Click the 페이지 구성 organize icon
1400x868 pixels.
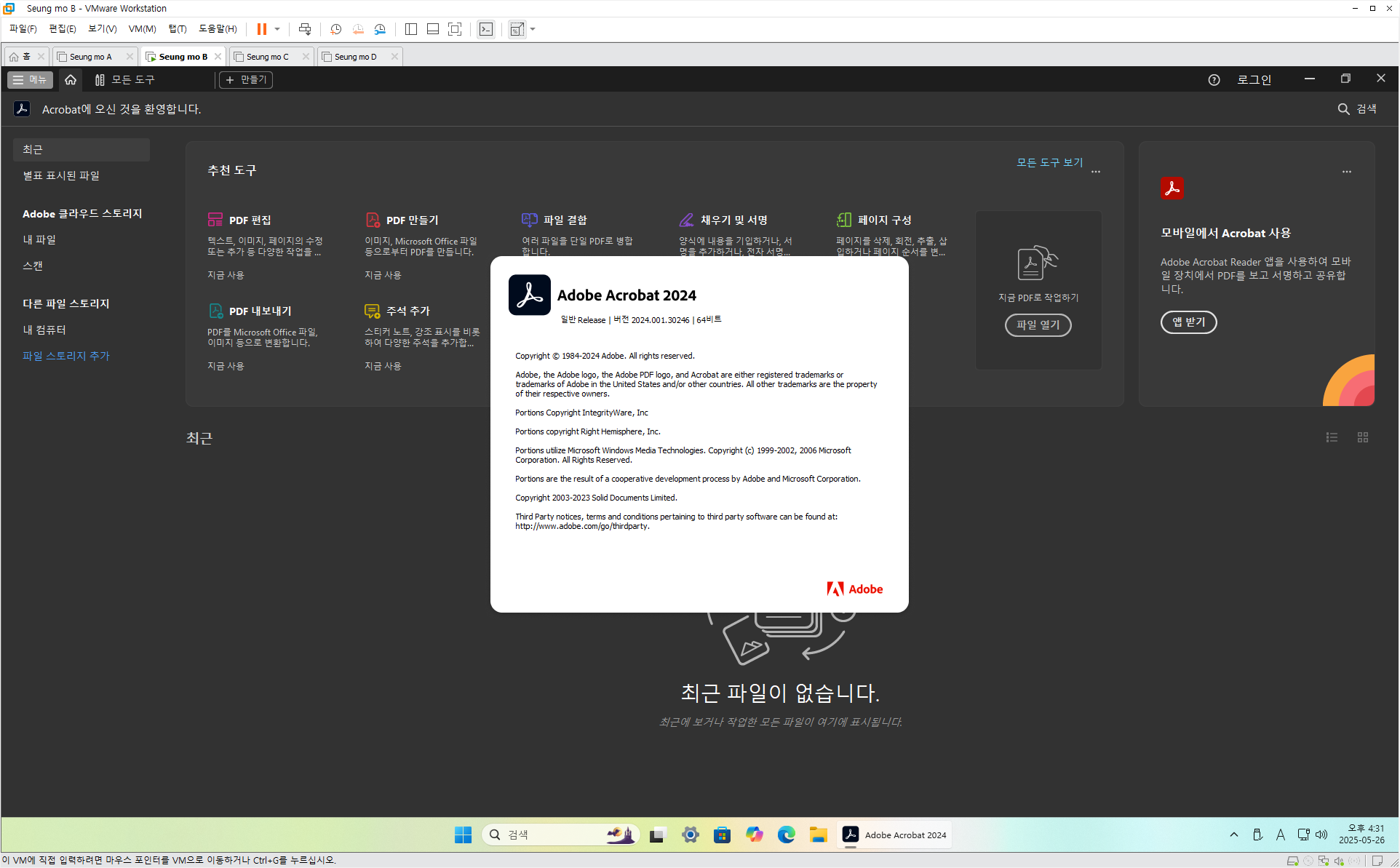coord(844,220)
